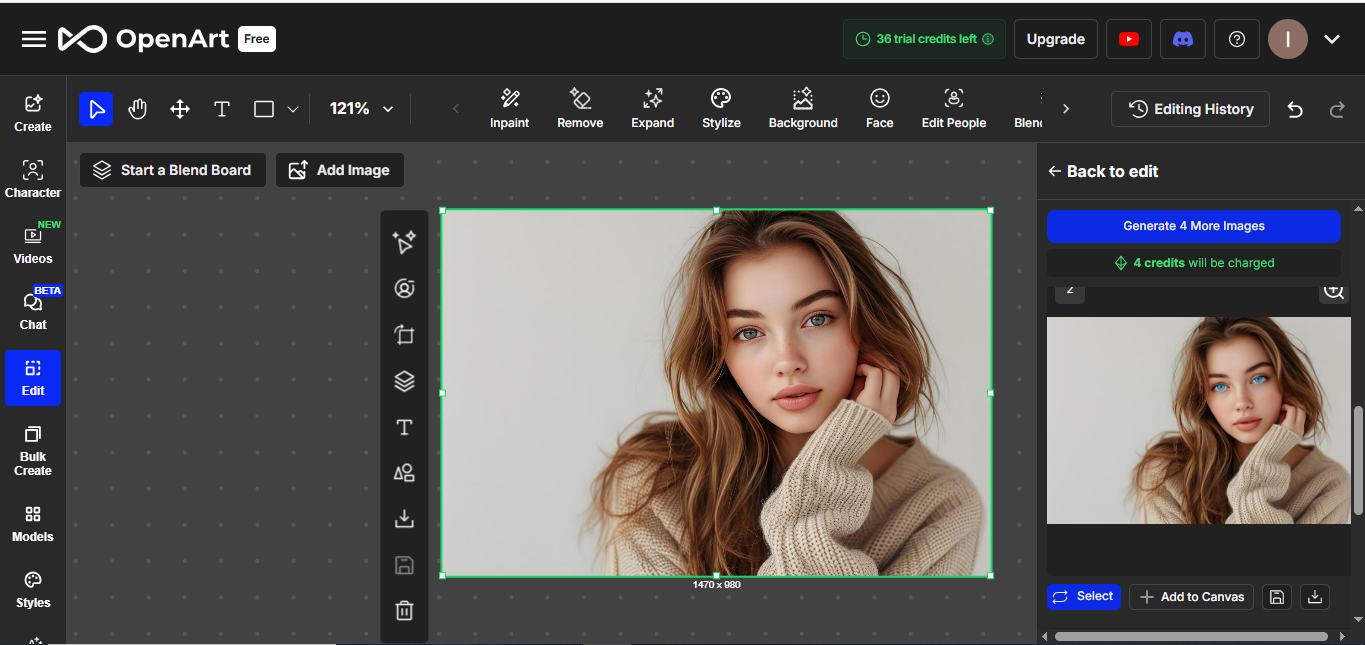Choose the Remove tool
1365x645 pixels.
click(580, 108)
